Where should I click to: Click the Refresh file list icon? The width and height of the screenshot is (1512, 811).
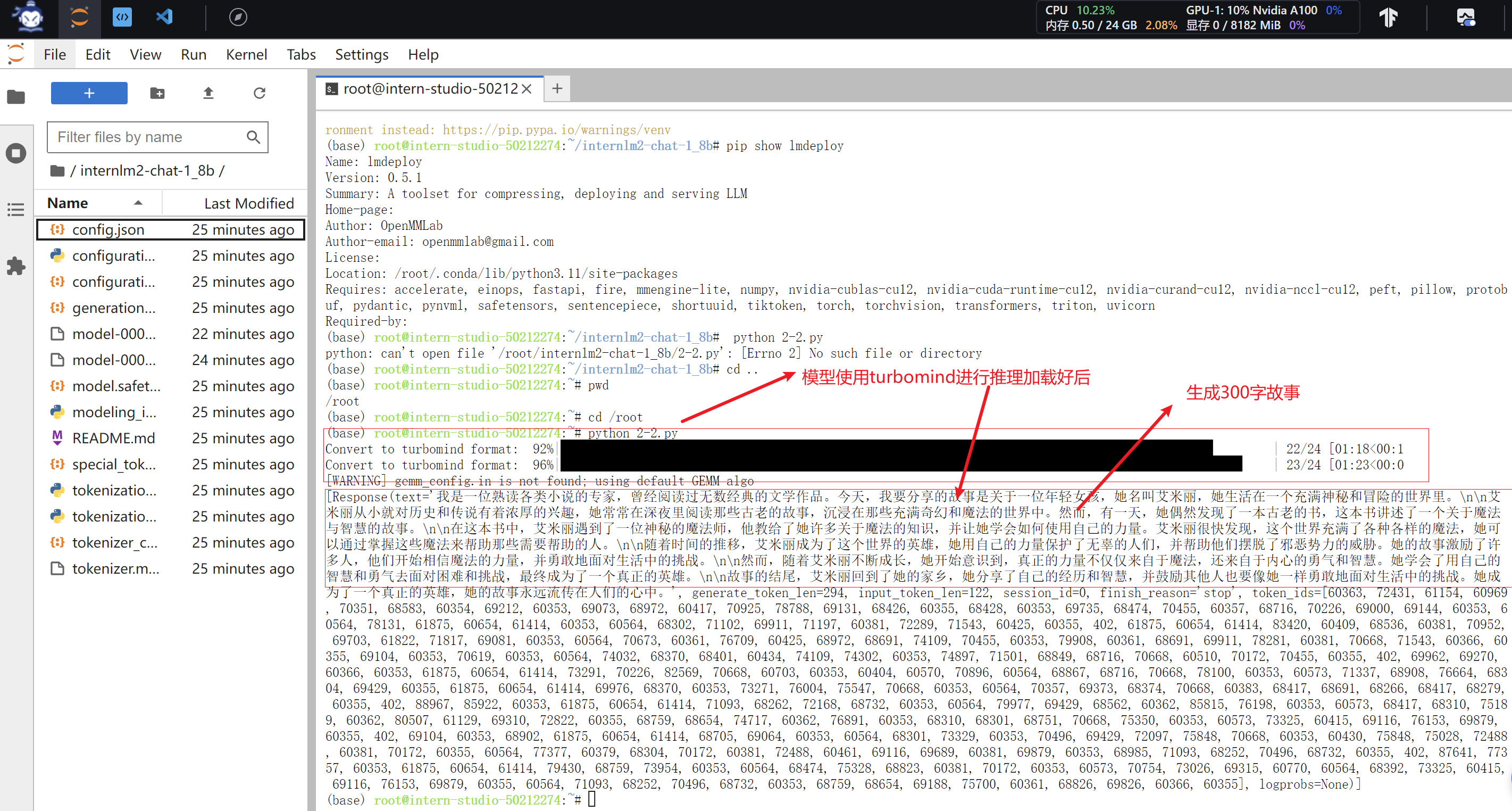tap(260, 93)
